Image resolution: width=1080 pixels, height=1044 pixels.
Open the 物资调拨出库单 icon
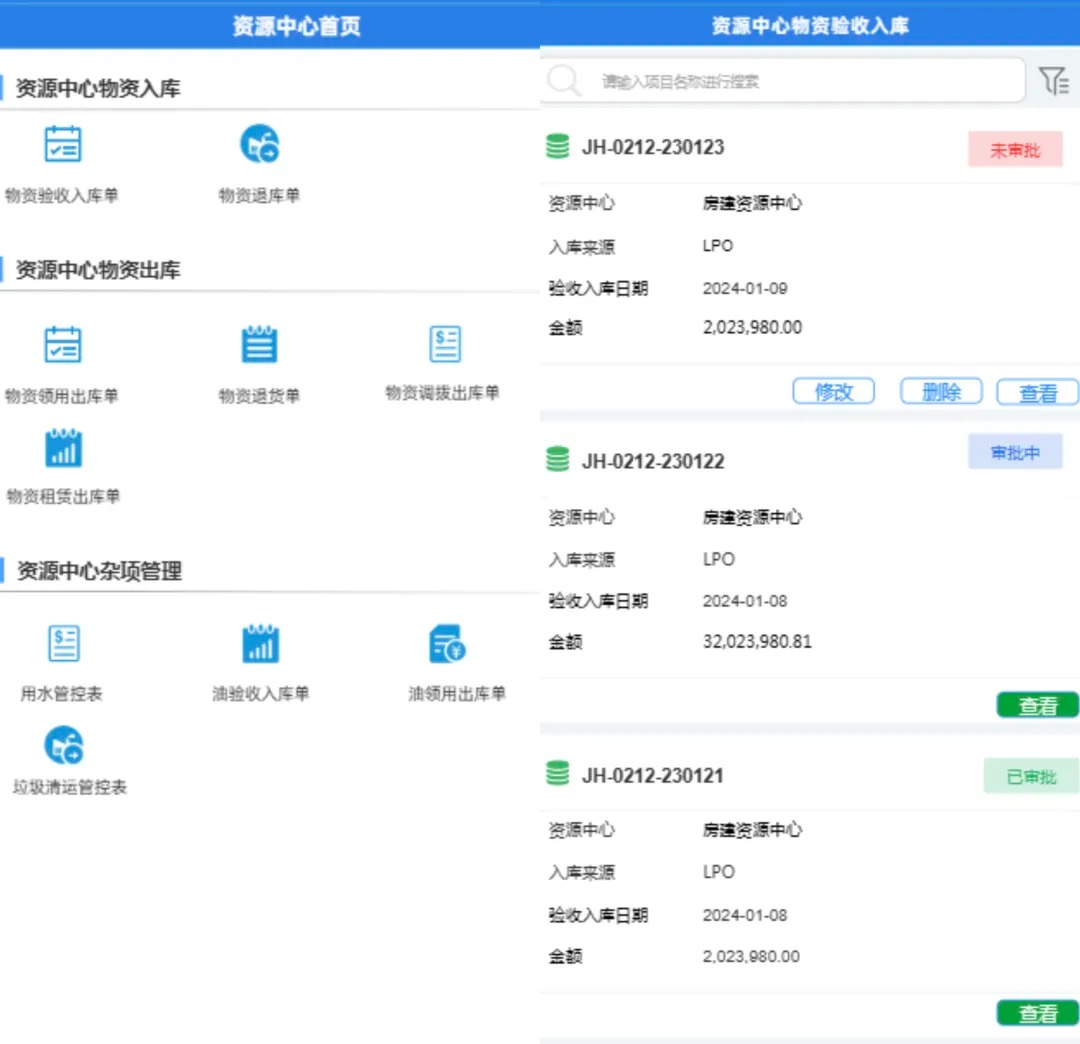coord(445,345)
